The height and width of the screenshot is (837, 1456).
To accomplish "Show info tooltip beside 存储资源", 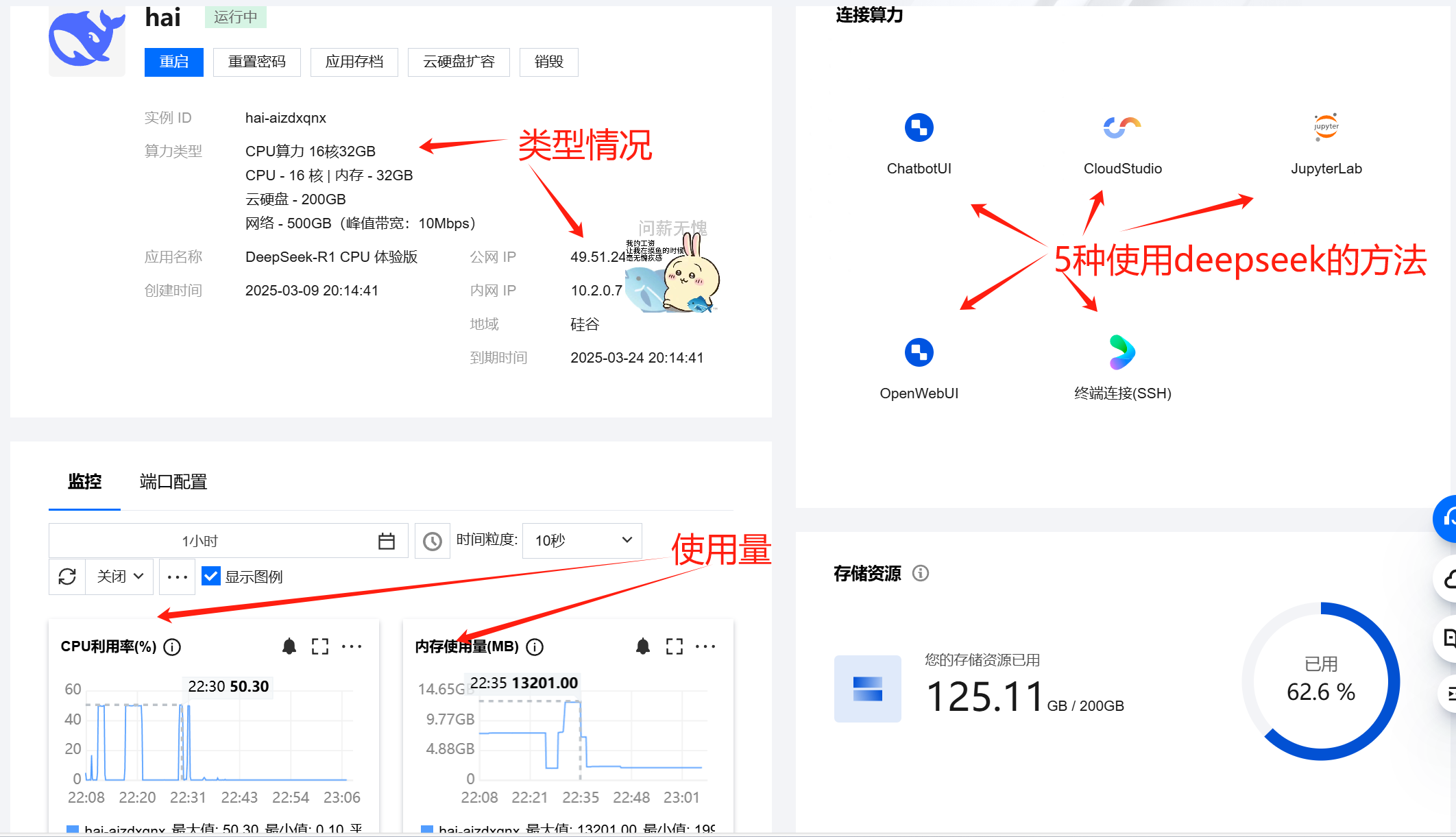I will [921, 573].
